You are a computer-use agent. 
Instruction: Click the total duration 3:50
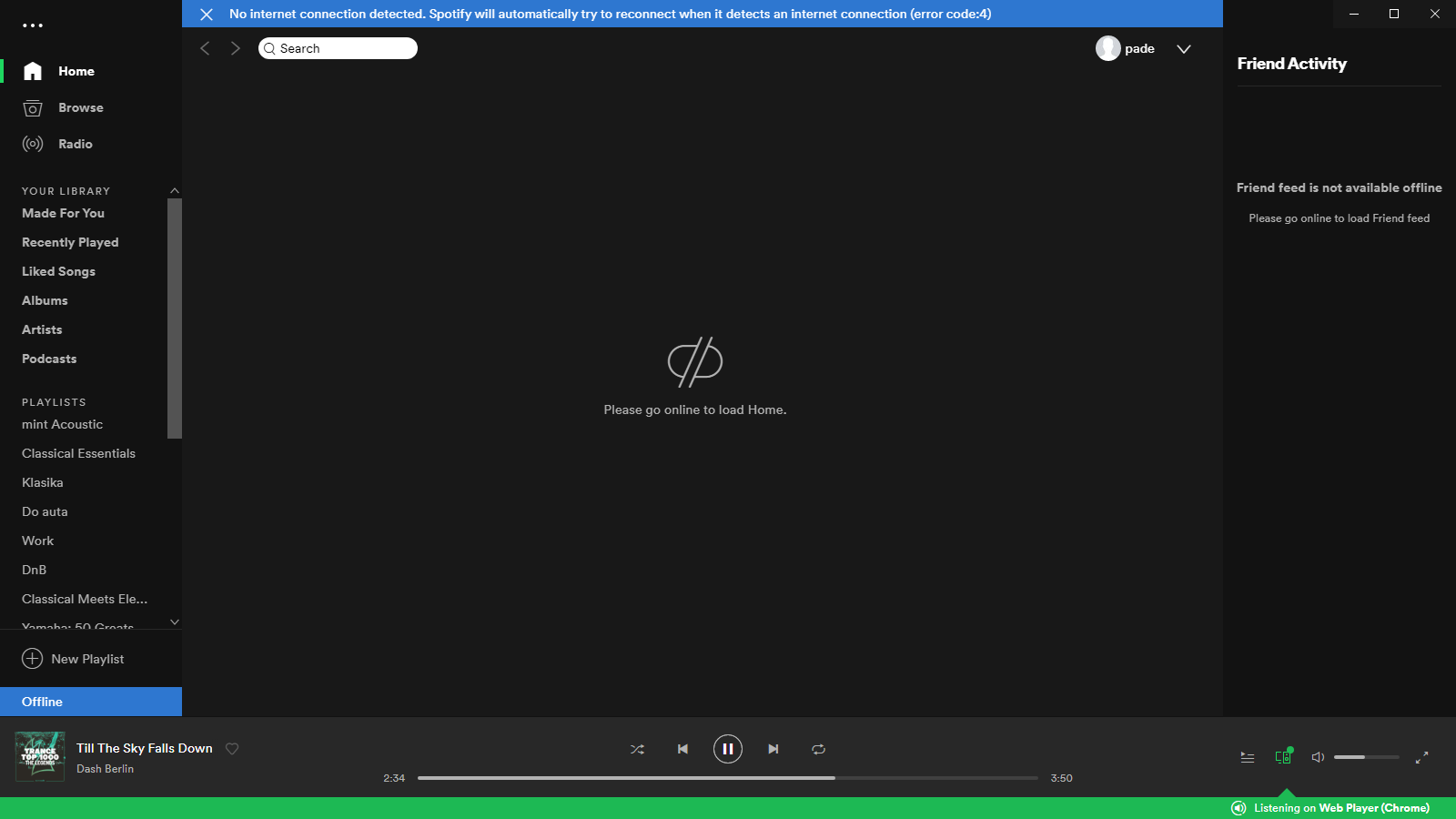tap(1061, 778)
